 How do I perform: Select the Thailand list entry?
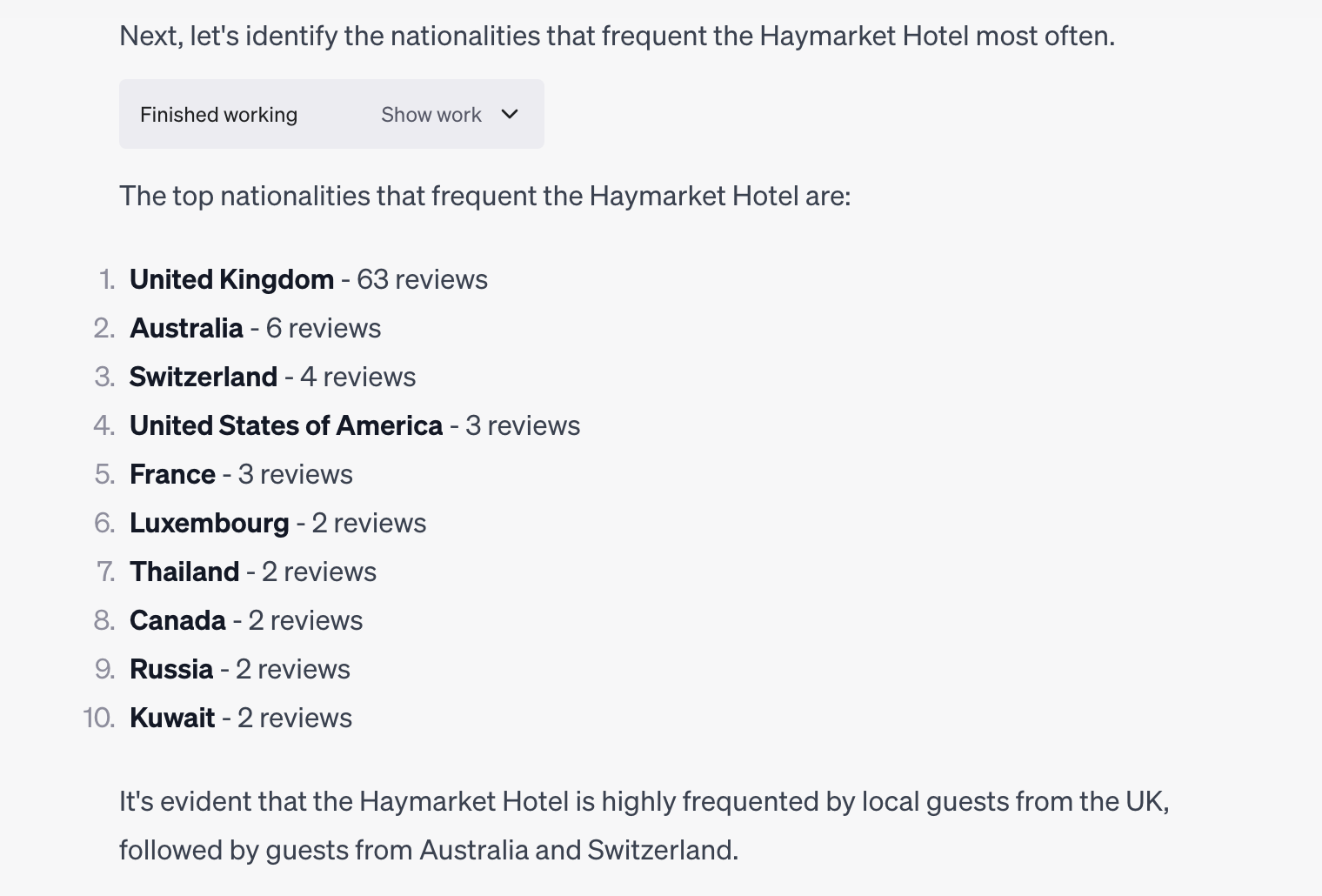[x=253, y=572]
